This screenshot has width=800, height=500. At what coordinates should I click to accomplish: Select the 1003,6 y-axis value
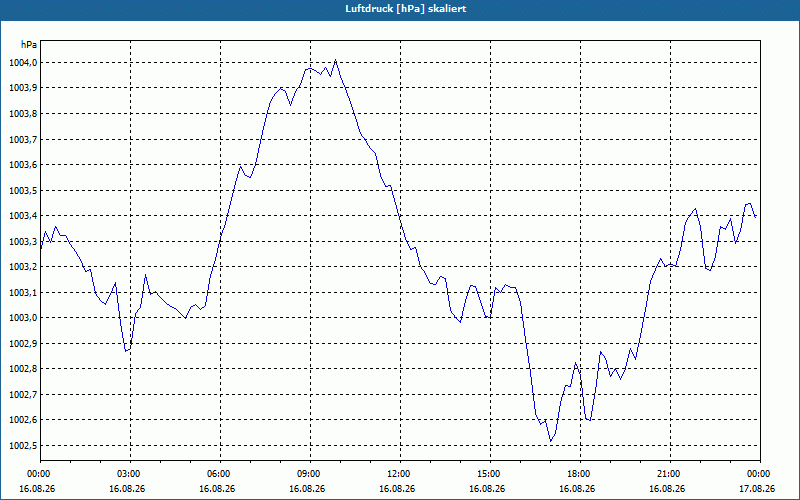coord(23,165)
